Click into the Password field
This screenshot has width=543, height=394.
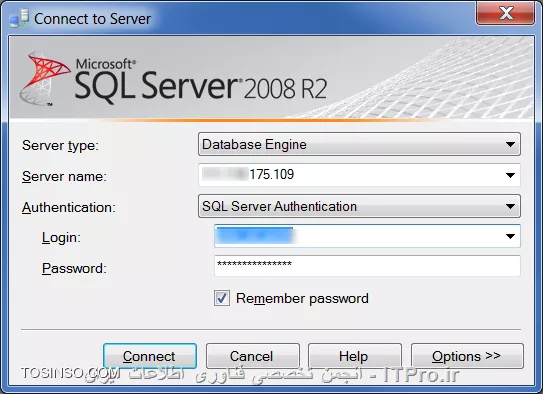[x=367, y=266]
